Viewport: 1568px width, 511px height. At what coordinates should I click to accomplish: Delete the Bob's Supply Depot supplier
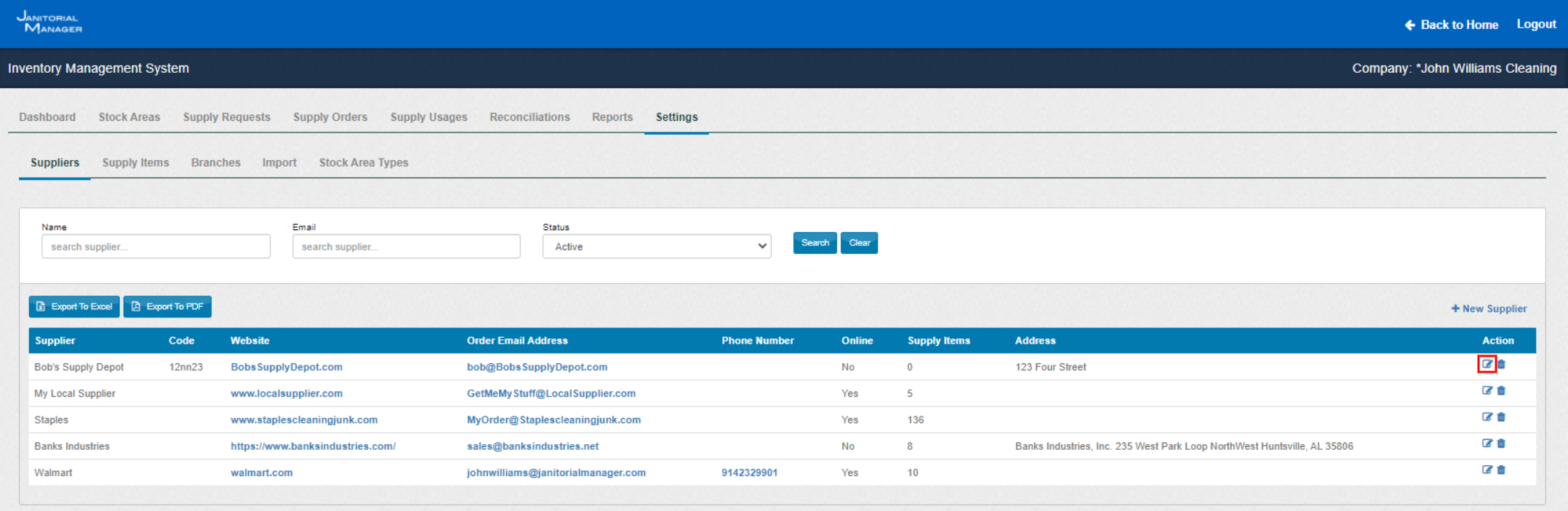click(x=1501, y=364)
